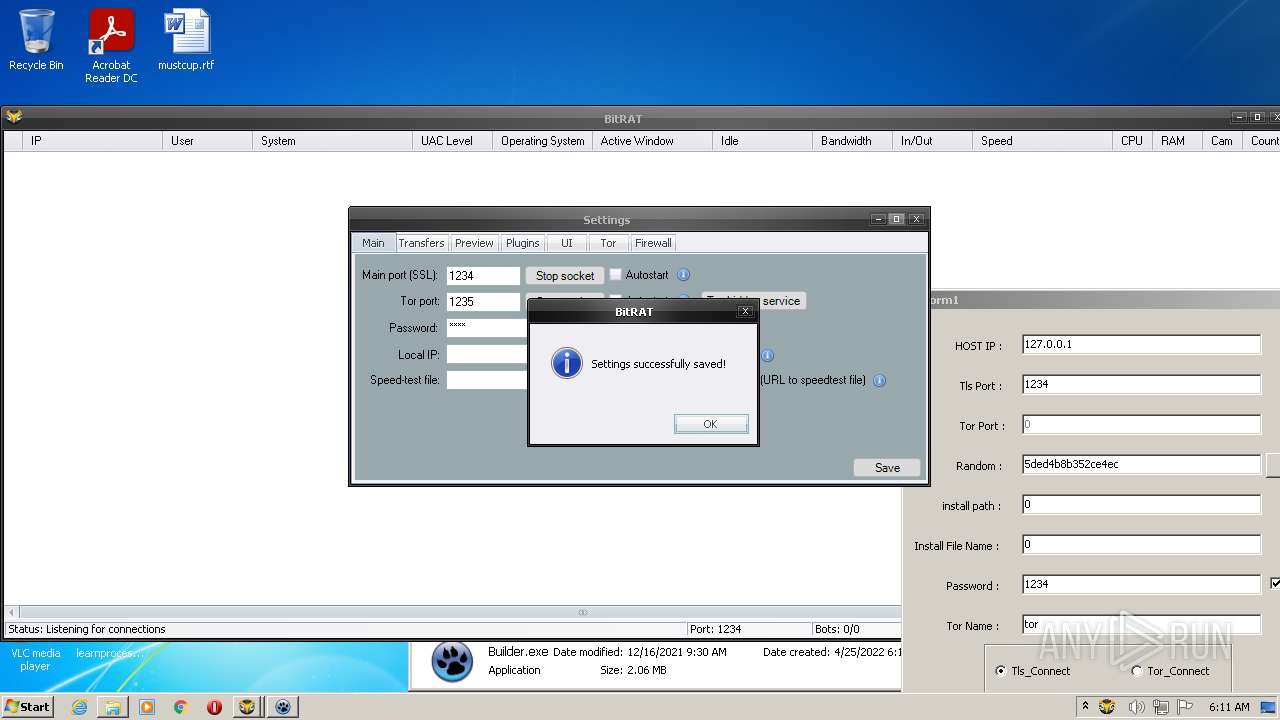Click the HOST IP field in Form1
1280x720 pixels.
click(x=1141, y=344)
